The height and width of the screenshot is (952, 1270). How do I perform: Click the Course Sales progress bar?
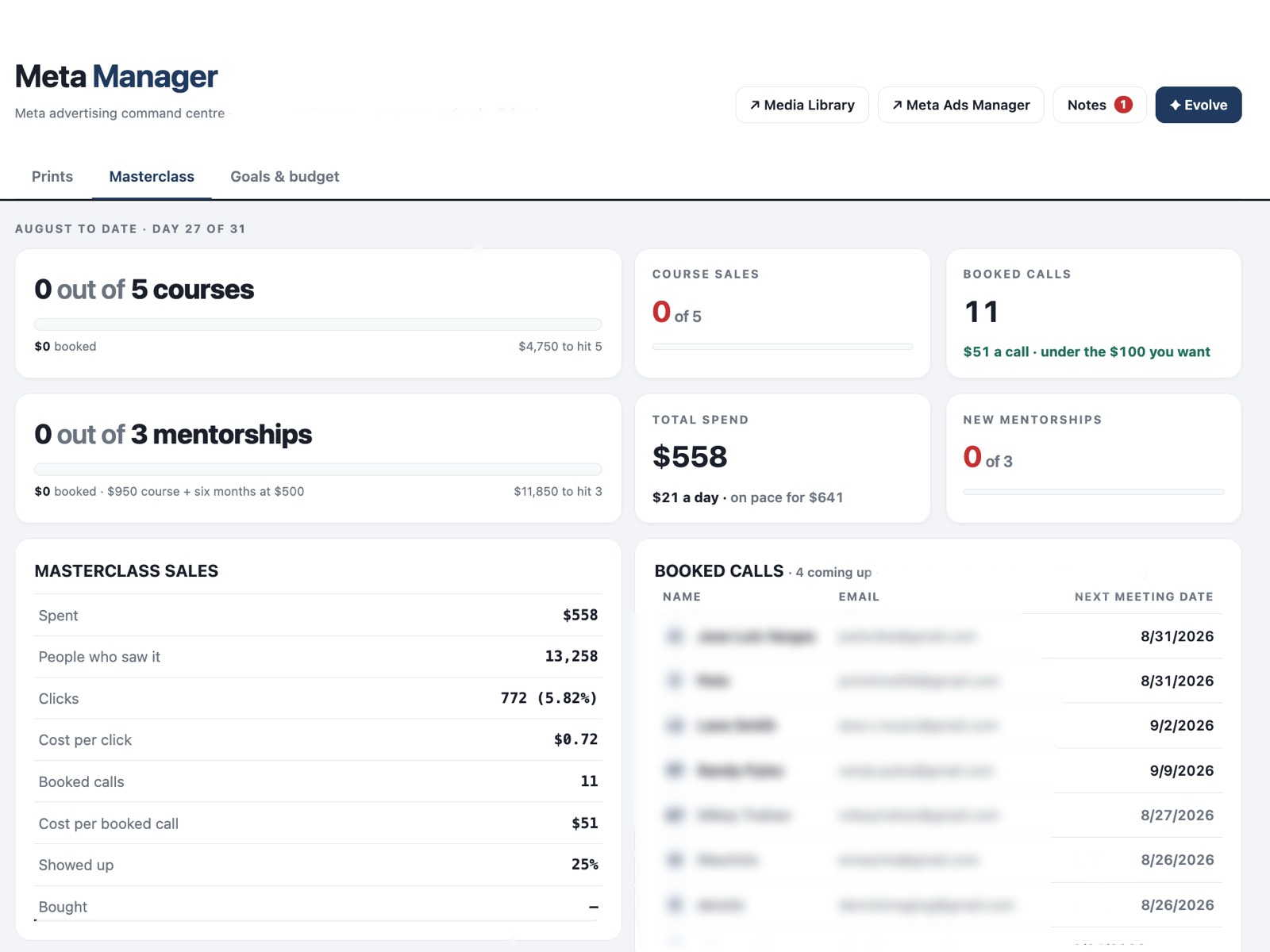point(783,347)
